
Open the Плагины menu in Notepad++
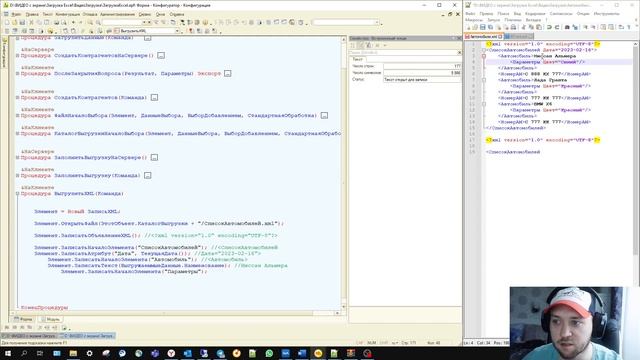[x=513, y=20]
